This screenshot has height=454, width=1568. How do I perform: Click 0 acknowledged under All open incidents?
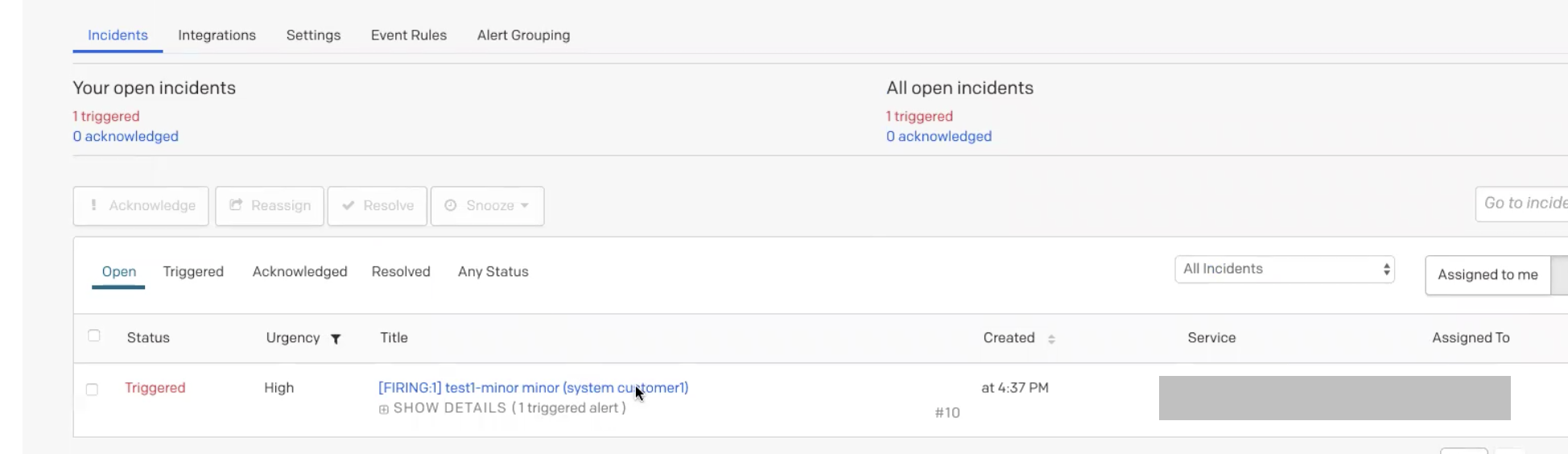coord(939,136)
